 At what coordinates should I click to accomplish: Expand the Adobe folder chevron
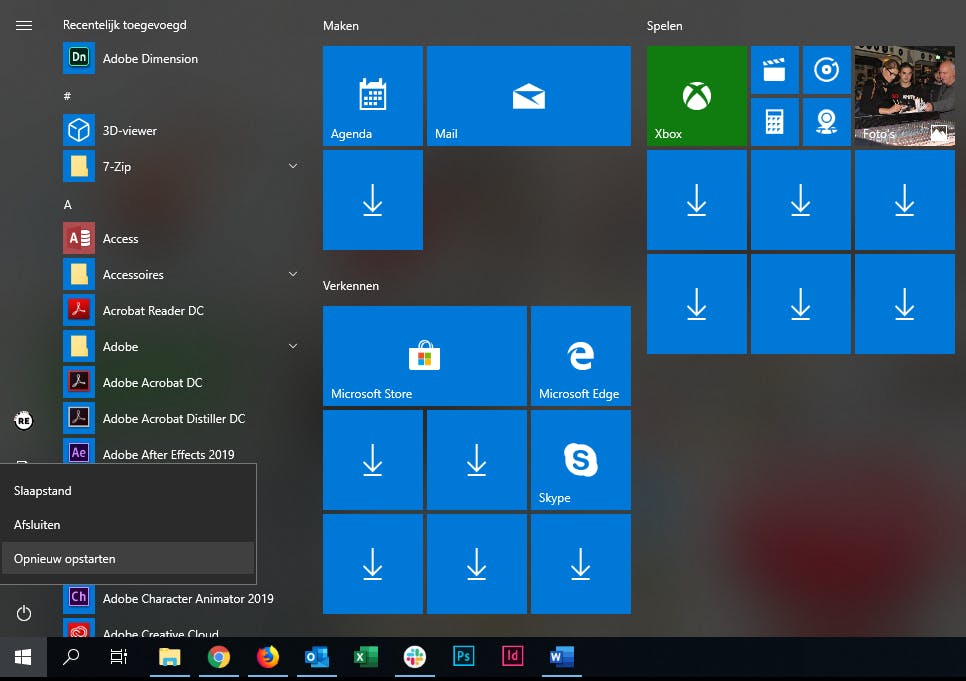(x=293, y=346)
